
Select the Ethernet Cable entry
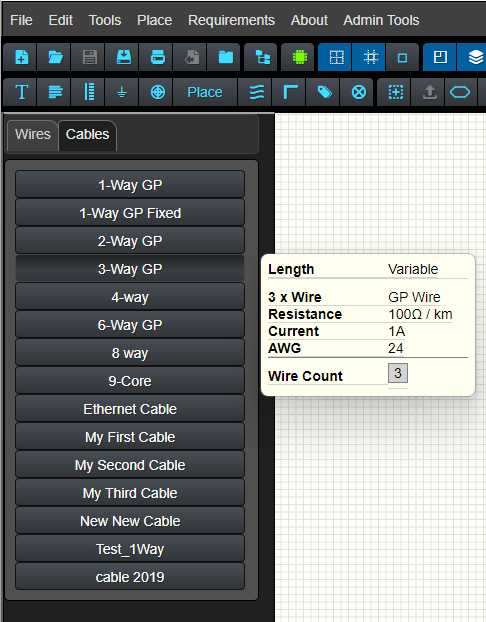(130, 409)
